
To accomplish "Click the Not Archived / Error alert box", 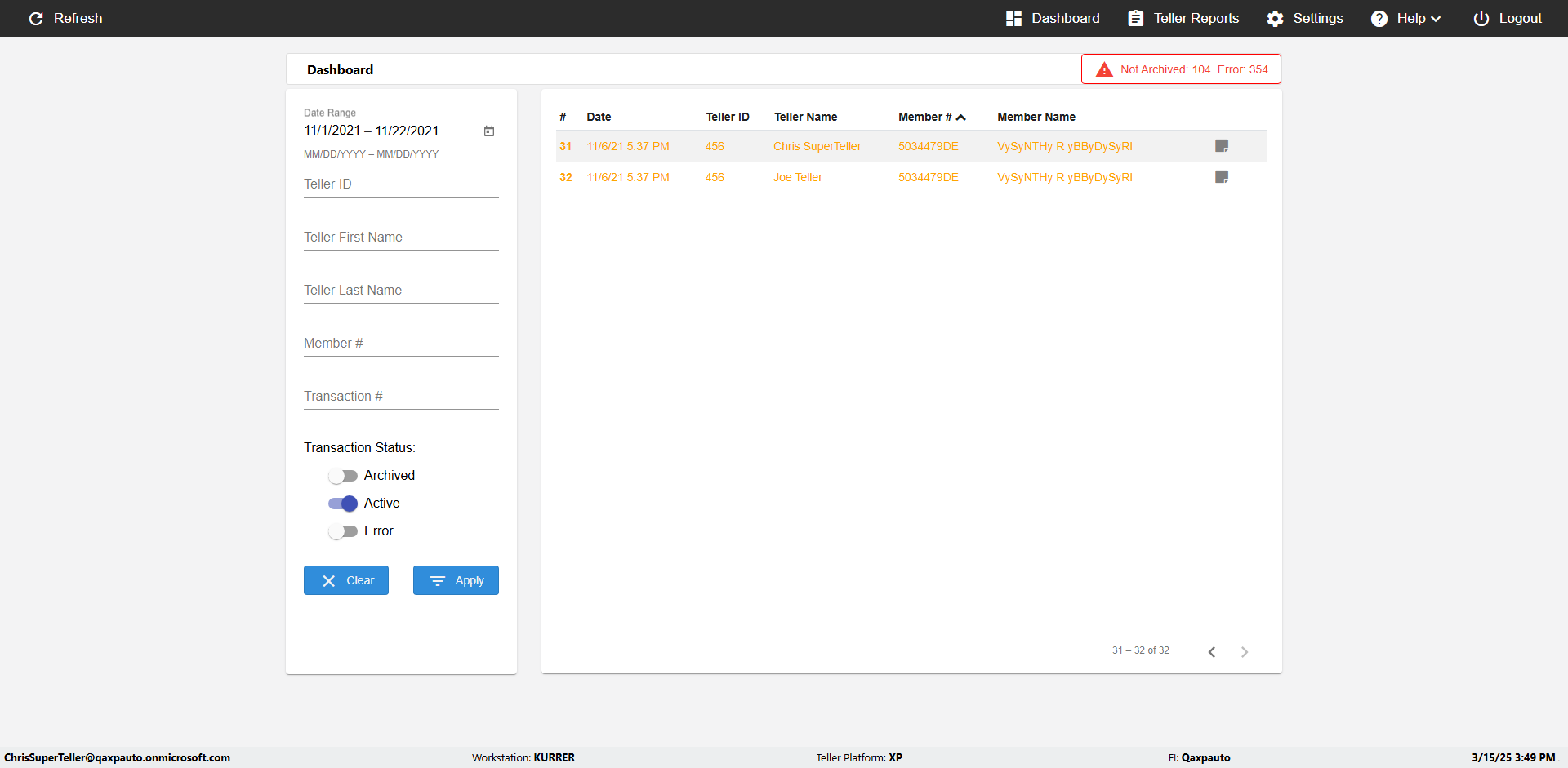I will (x=1181, y=69).
